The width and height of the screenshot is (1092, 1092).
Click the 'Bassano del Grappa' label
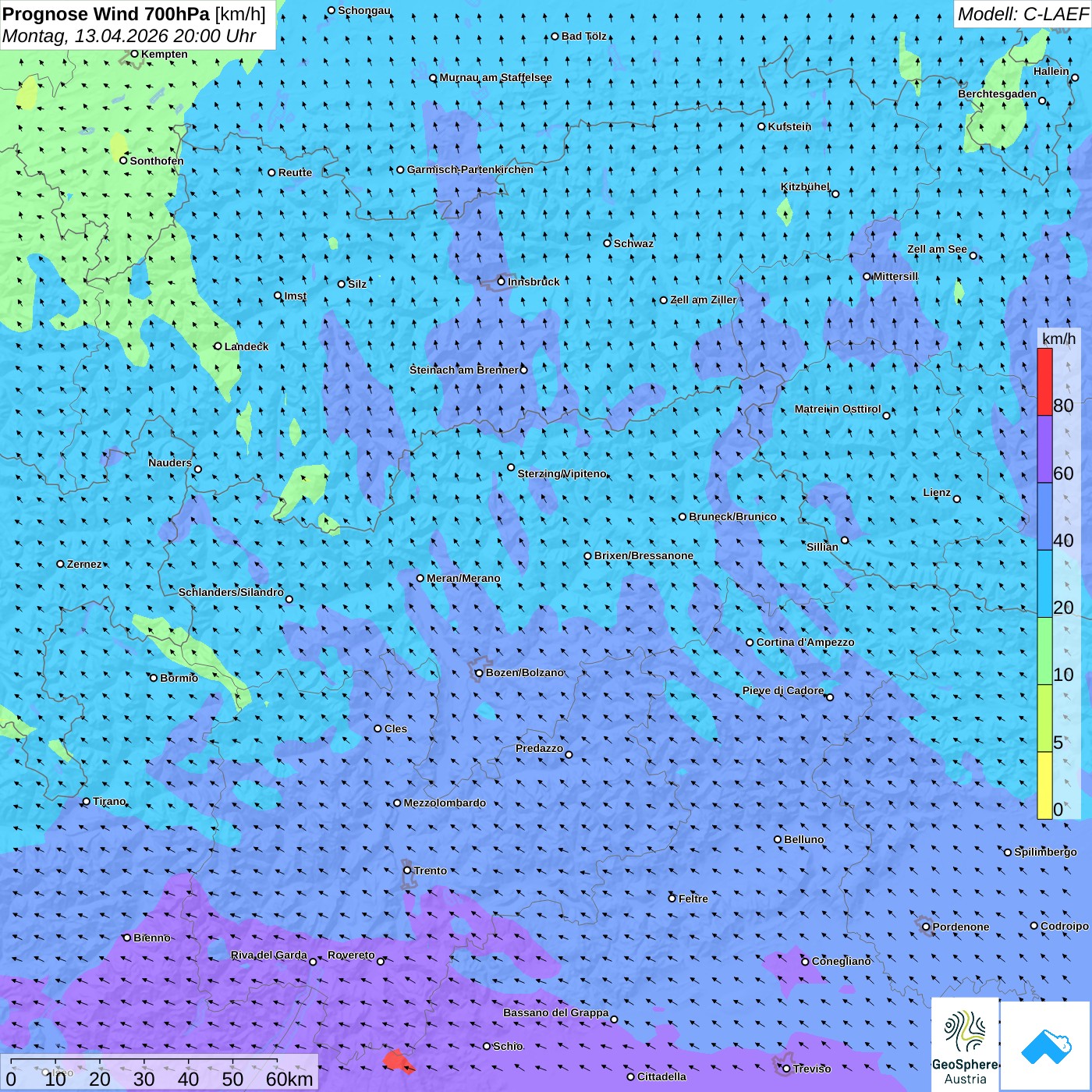click(556, 1012)
